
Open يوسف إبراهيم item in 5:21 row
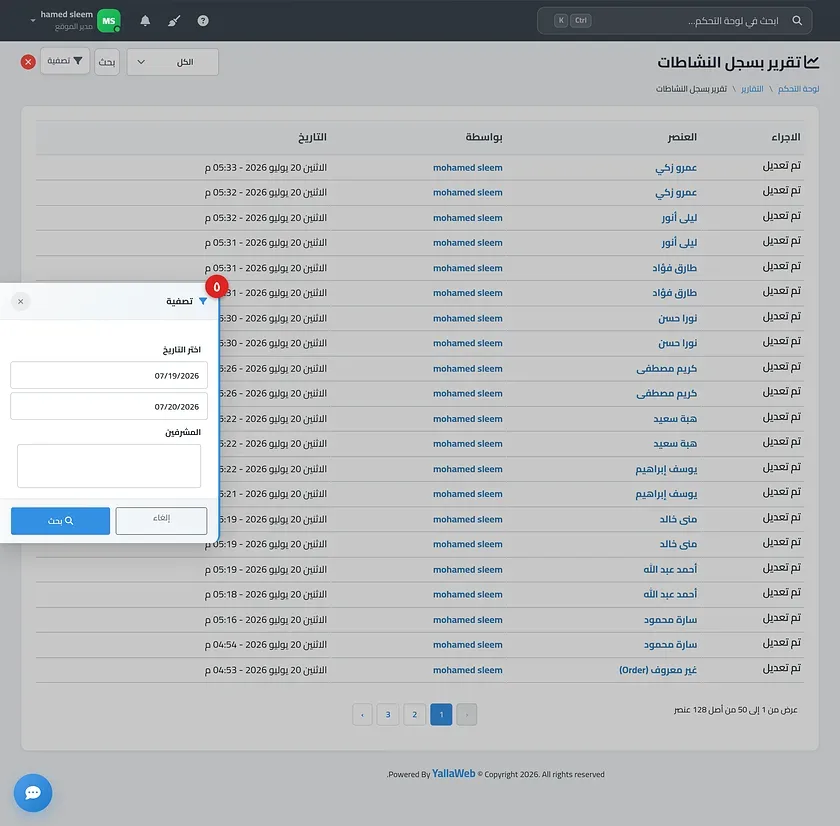click(x=666, y=494)
